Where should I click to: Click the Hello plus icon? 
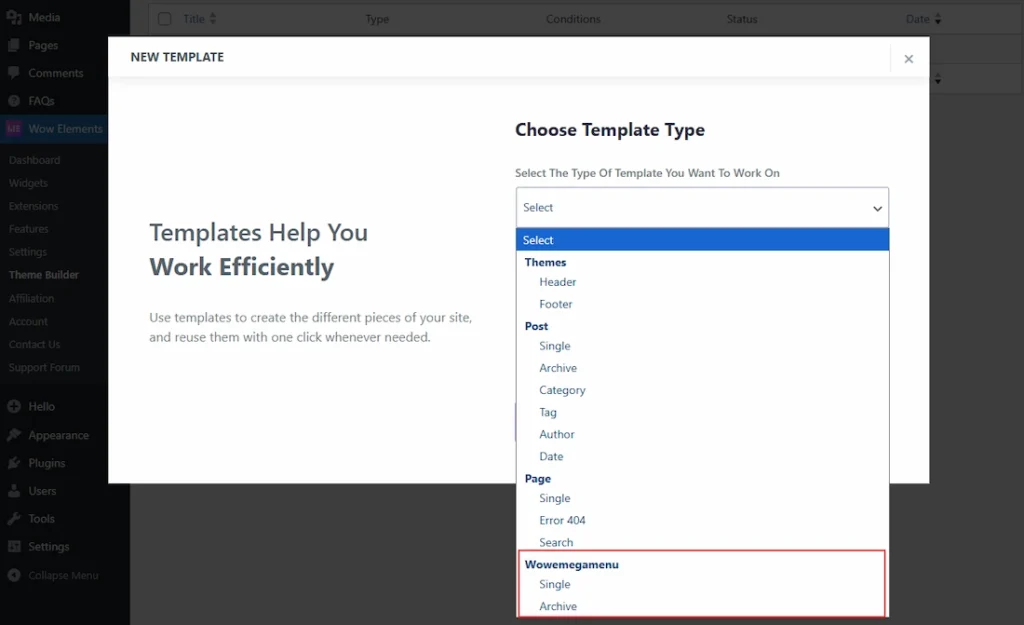[14, 406]
